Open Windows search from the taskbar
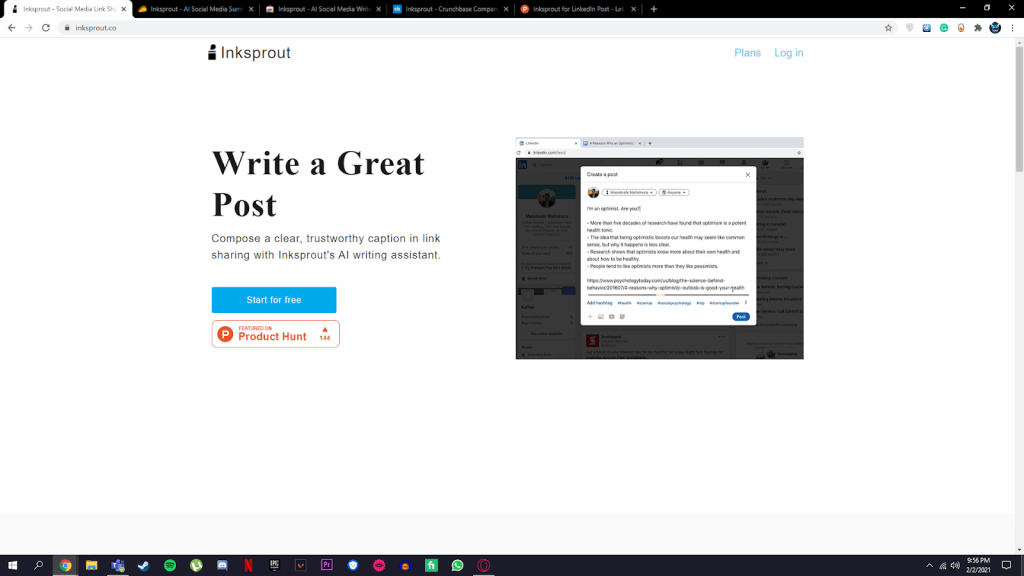 tap(39, 566)
